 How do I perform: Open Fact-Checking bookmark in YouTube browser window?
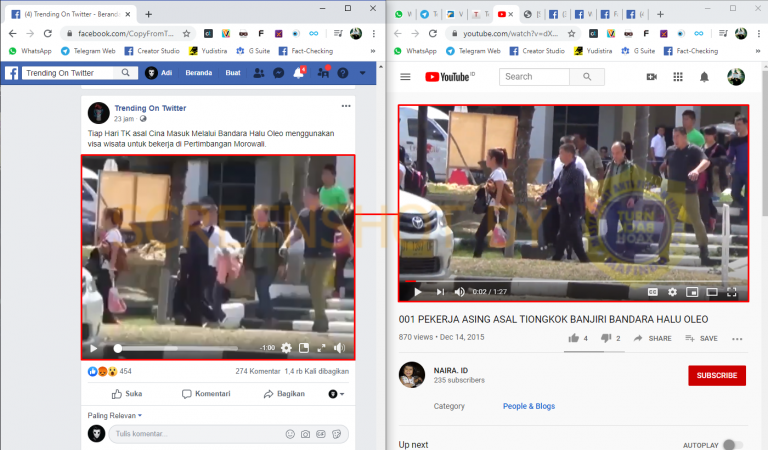(691, 51)
